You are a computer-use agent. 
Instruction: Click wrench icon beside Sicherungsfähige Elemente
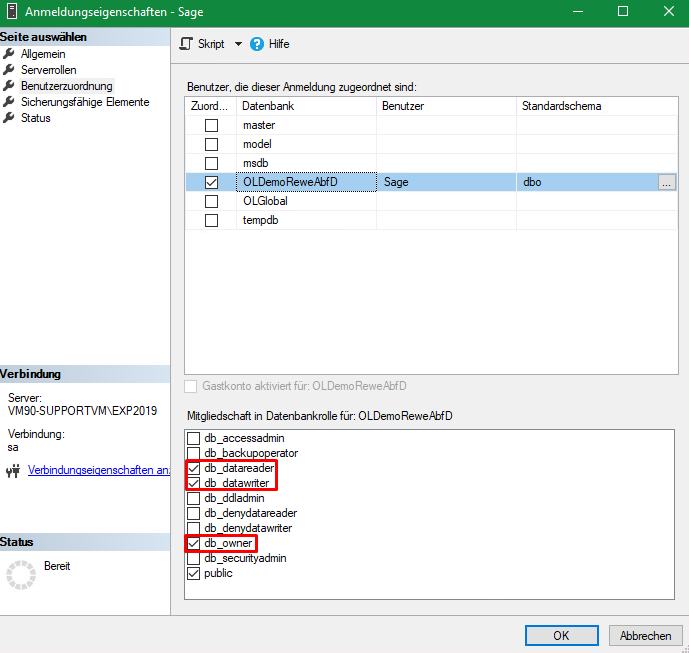click(10, 102)
